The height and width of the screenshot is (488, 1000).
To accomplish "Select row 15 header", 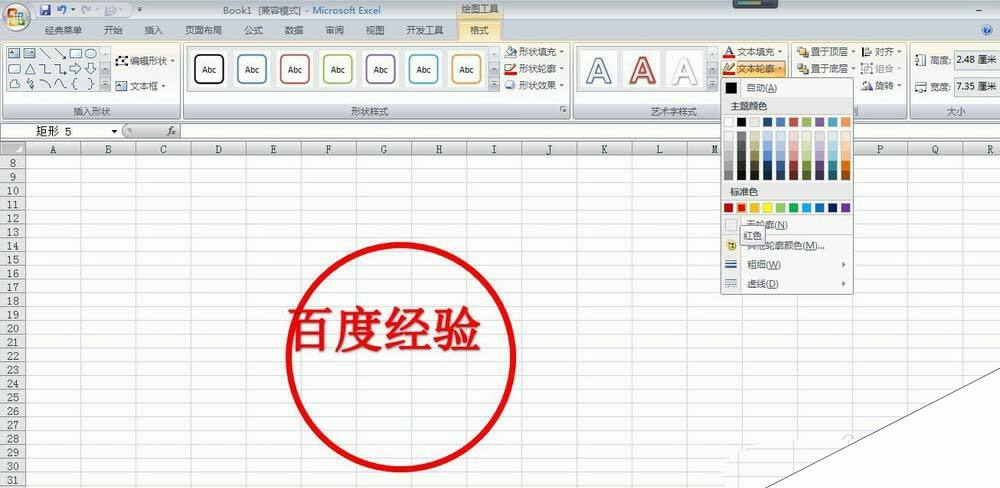I will tap(13, 260).
